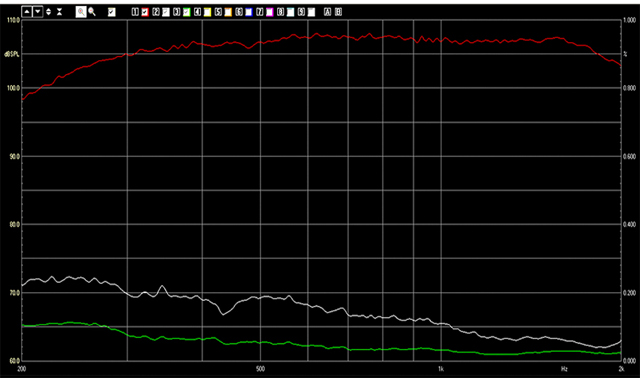This screenshot has height=378, width=640.
Task: Click the scale up arrow button
Action: (27, 12)
